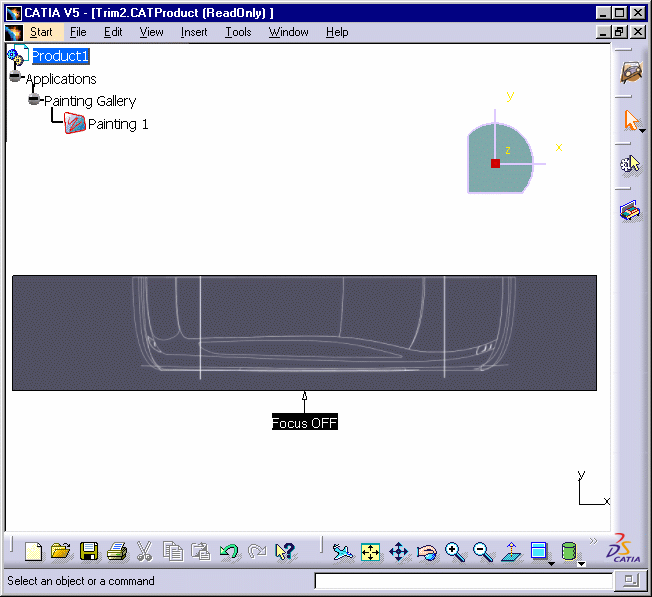Select the Pan view tool
The image size is (652, 597).
coord(398,551)
